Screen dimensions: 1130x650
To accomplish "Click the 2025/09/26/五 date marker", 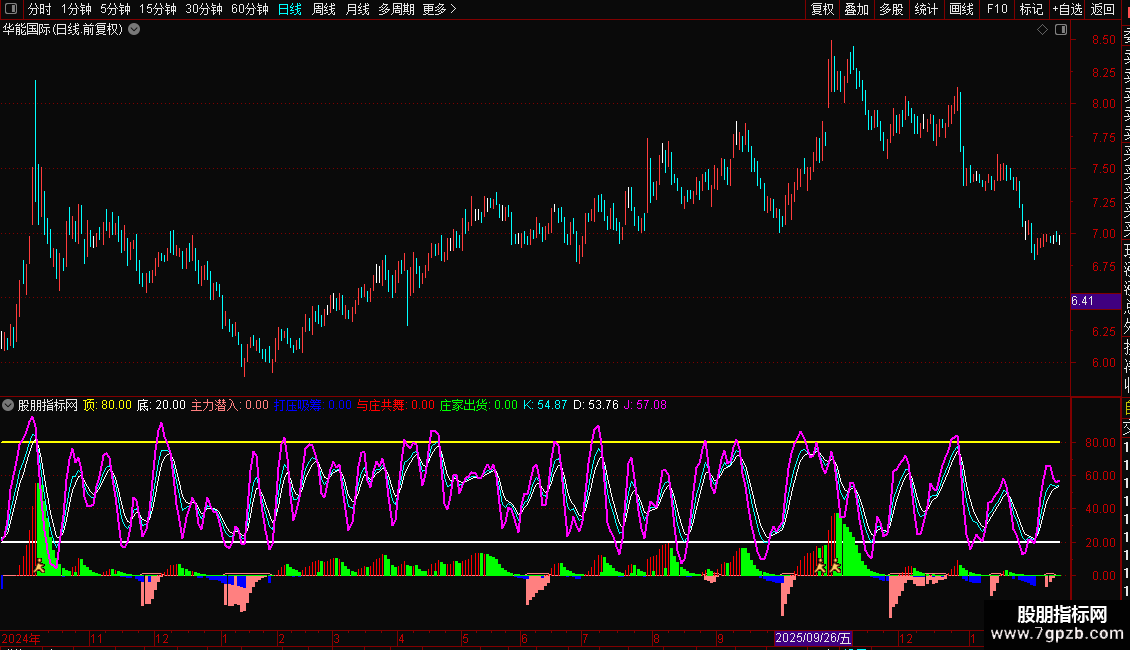I will [813, 638].
